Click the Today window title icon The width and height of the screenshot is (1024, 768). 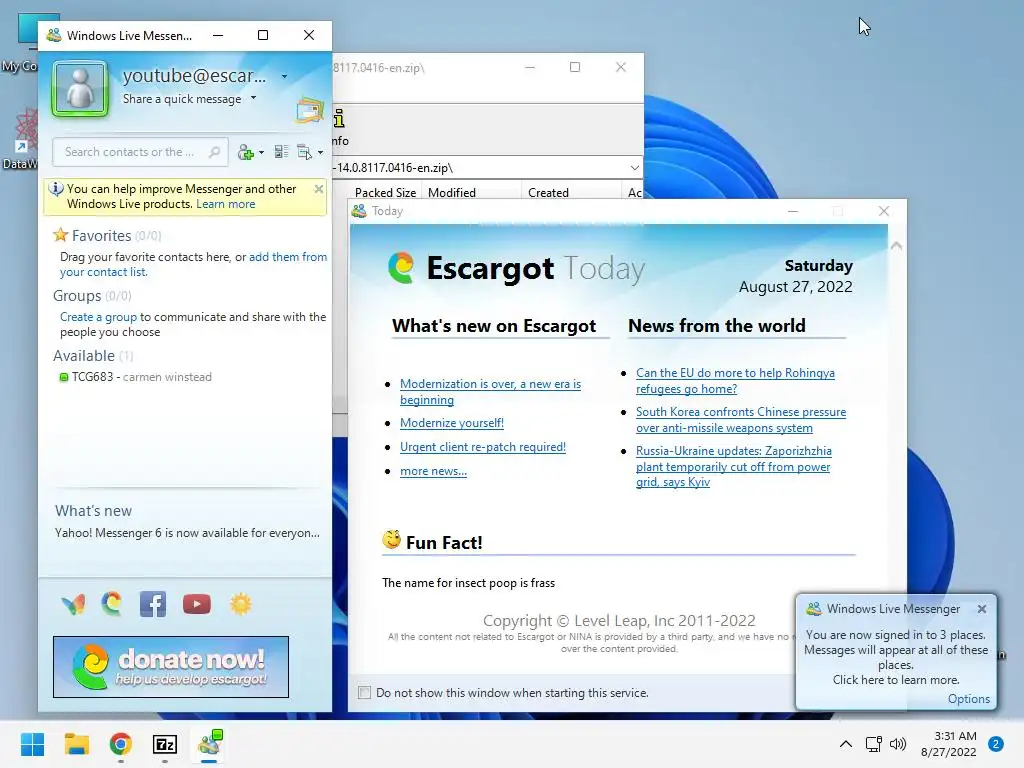[x=359, y=211]
